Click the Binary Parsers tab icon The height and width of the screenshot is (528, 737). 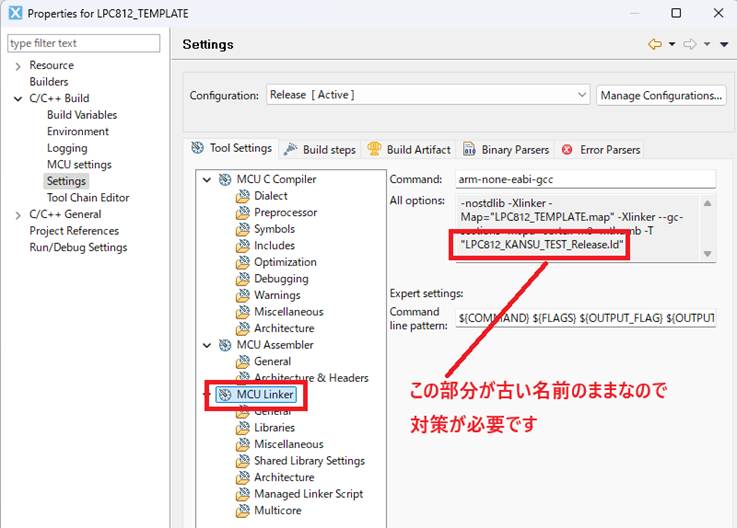pos(469,149)
